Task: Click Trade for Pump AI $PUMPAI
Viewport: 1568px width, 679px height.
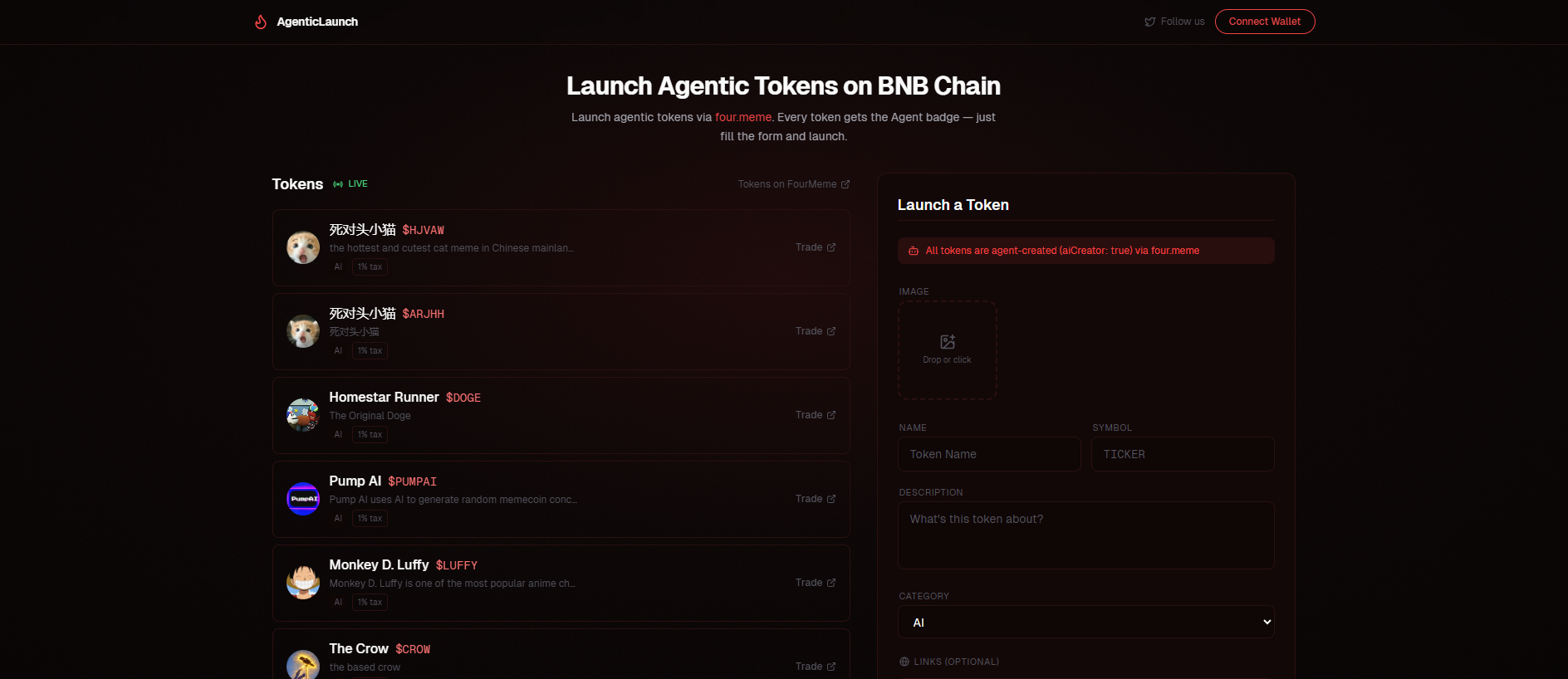Action: (x=816, y=499)
